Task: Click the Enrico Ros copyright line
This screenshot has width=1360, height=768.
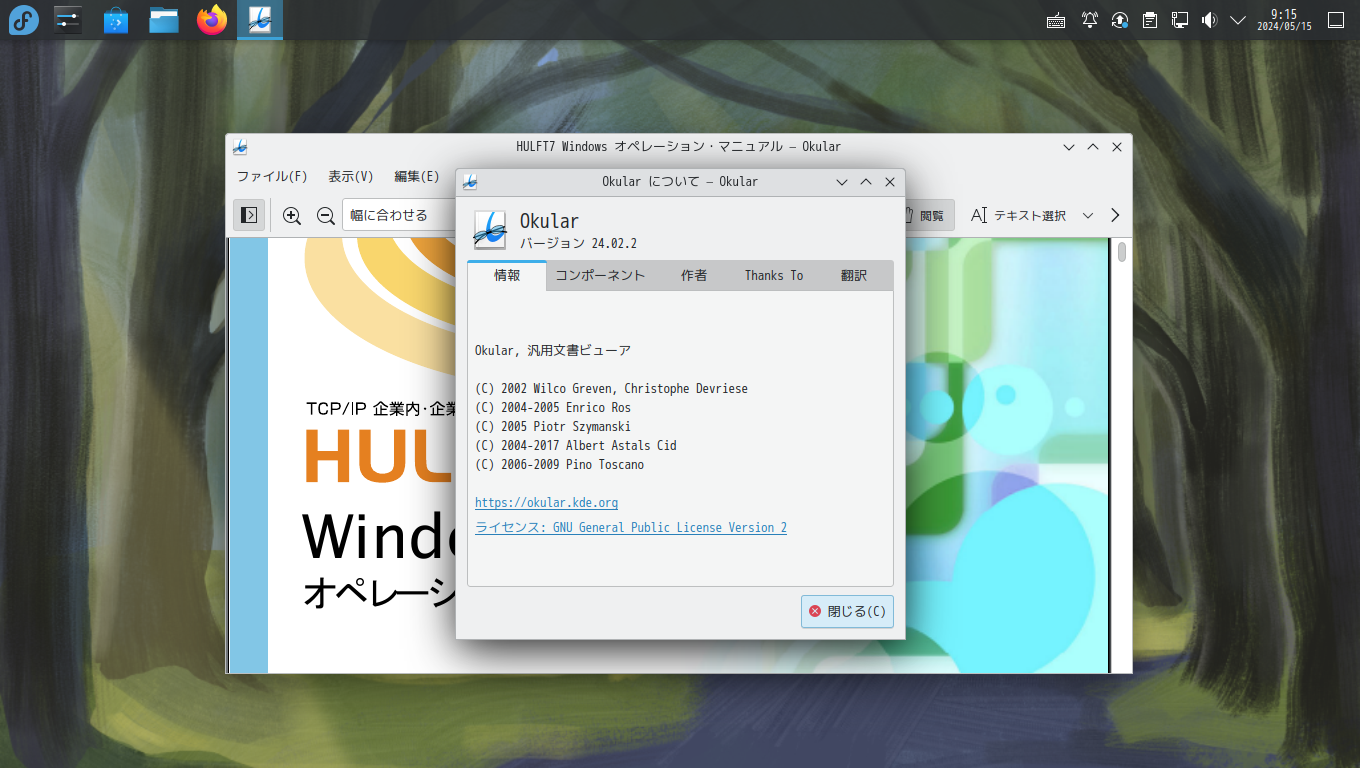Action: pos(553,408)
